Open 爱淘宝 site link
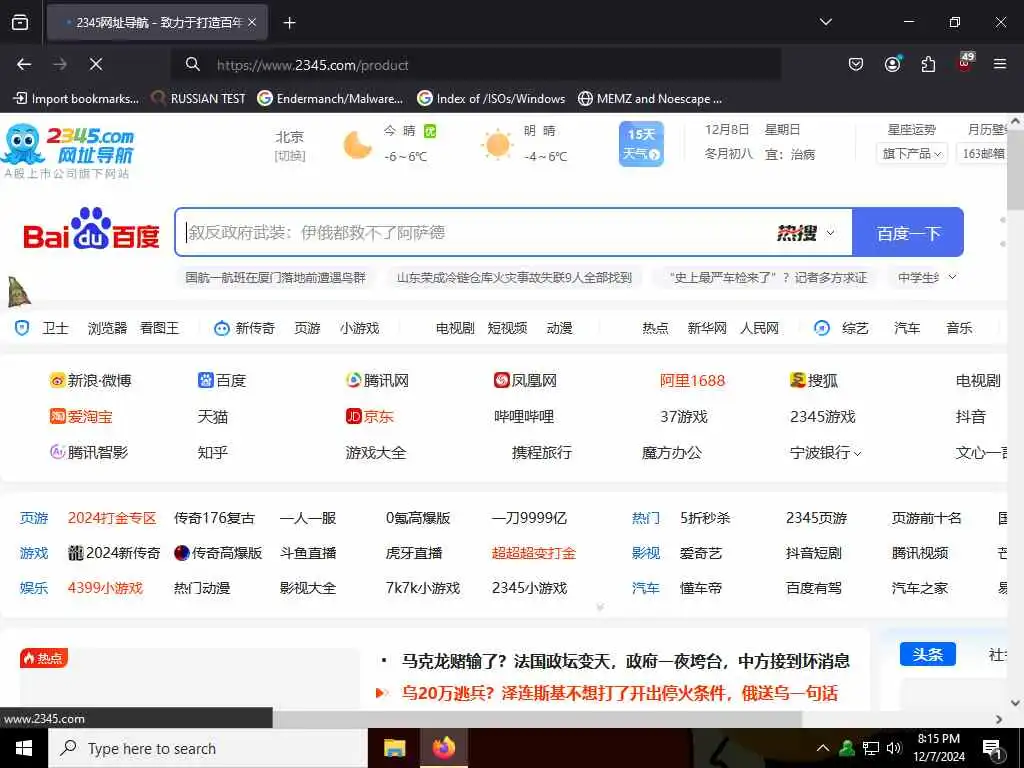This screenshot has width=1024, height=768. click(x=81, y=416)
